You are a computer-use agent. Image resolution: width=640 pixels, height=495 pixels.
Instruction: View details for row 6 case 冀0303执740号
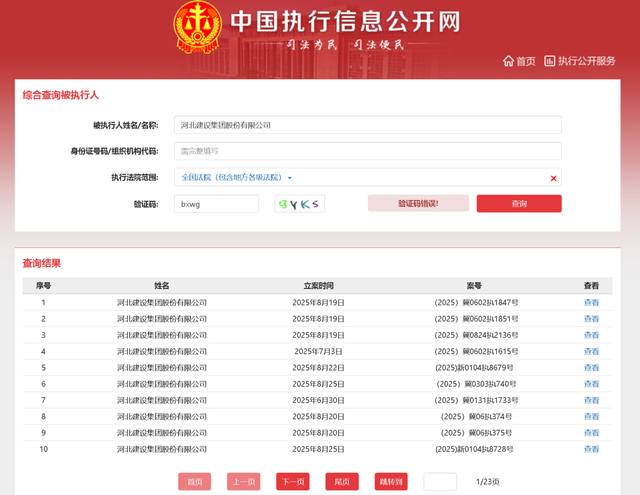(x=591, y=384)
